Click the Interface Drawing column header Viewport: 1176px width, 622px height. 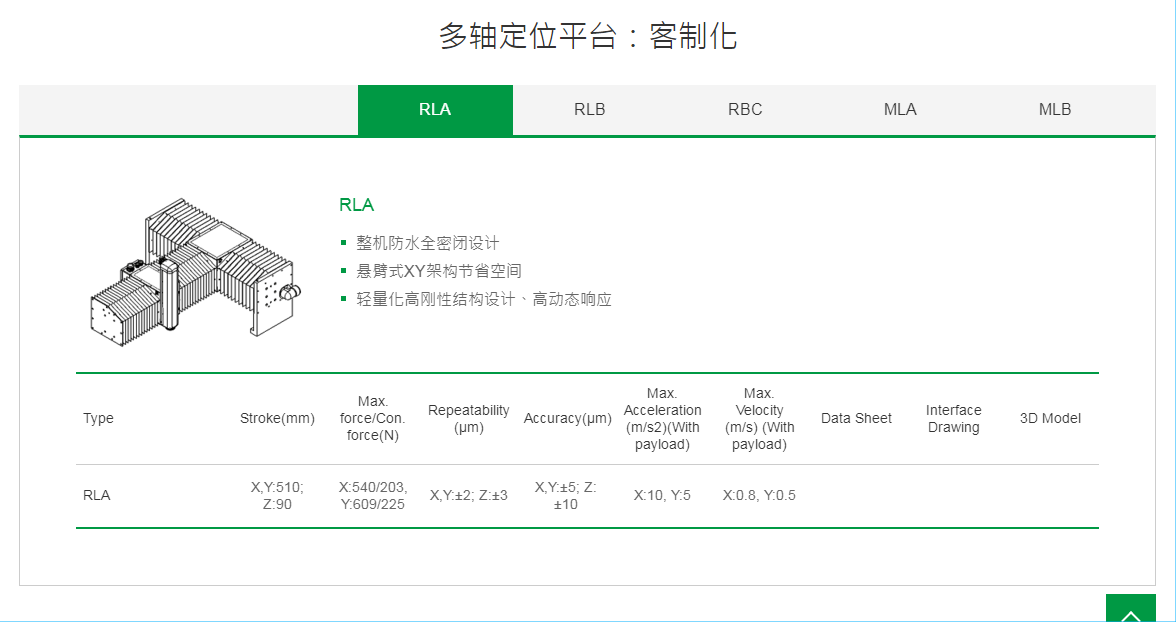[x=953, y=418]
